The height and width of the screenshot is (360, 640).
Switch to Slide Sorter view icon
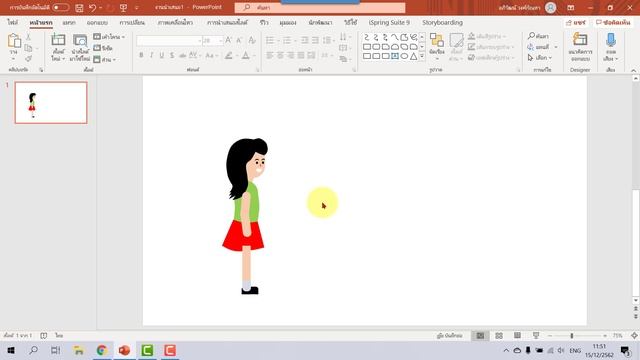click(x=499, y=336)
